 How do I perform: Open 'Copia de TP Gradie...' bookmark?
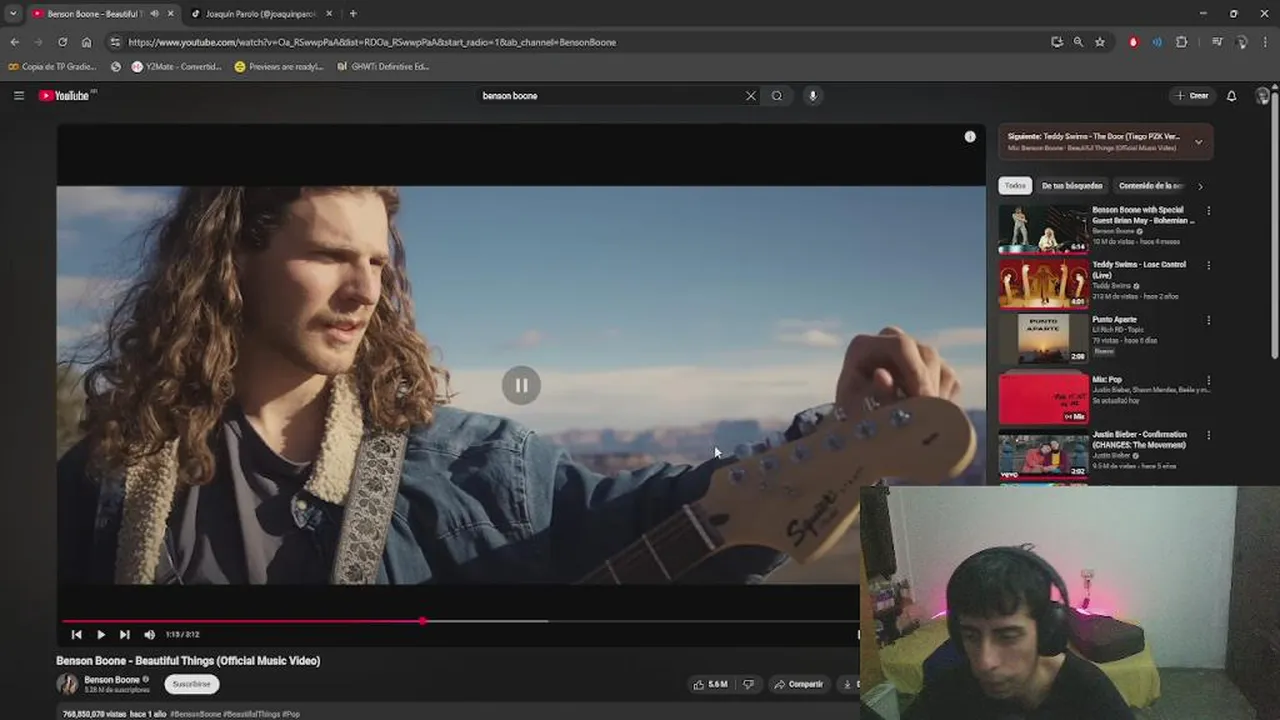pos(53,67)
